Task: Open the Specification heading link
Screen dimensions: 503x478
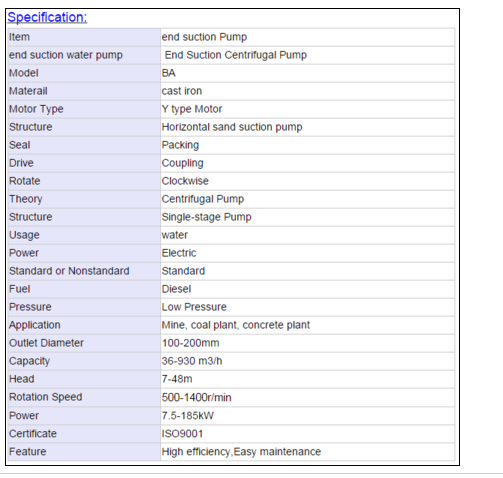Action: [x=47, y=17]
